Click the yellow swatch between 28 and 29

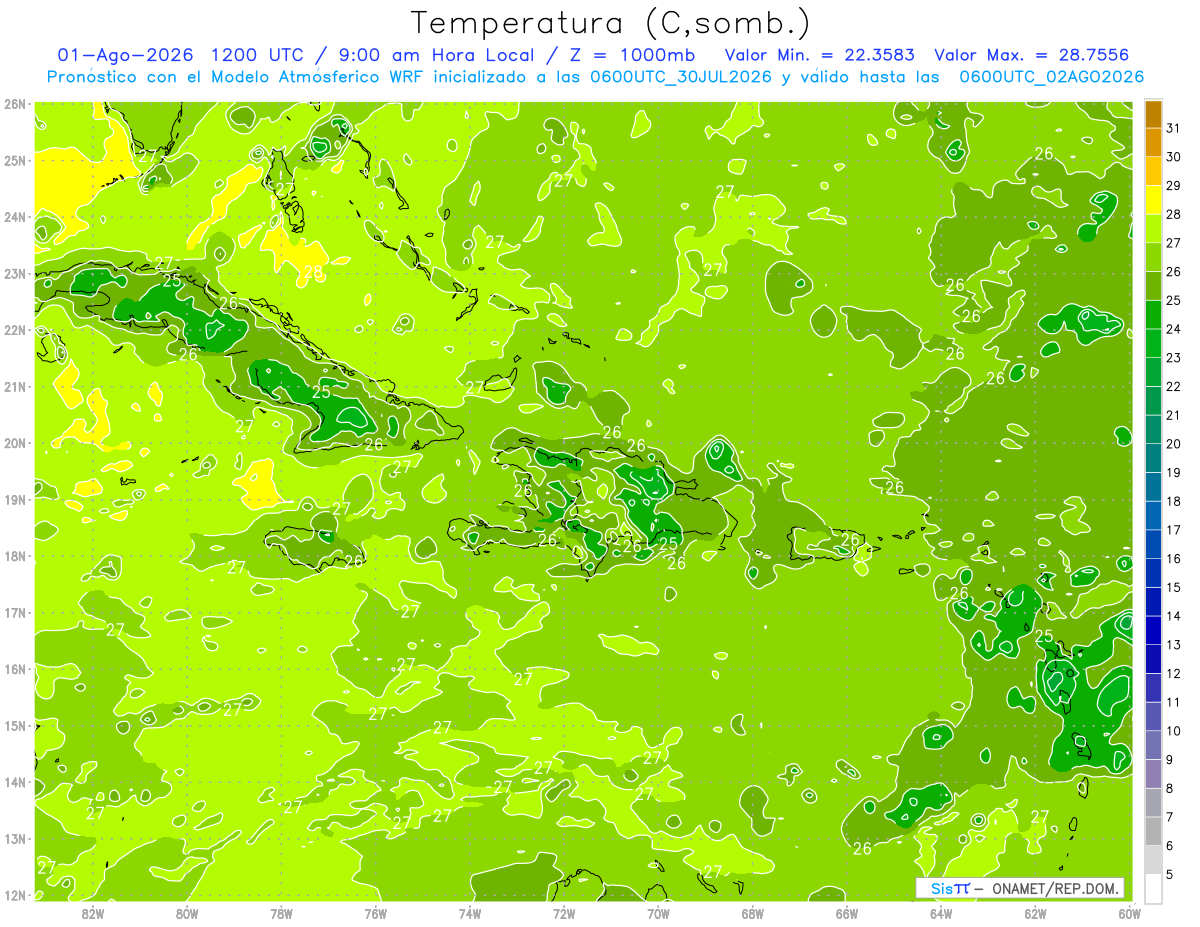1153,200
